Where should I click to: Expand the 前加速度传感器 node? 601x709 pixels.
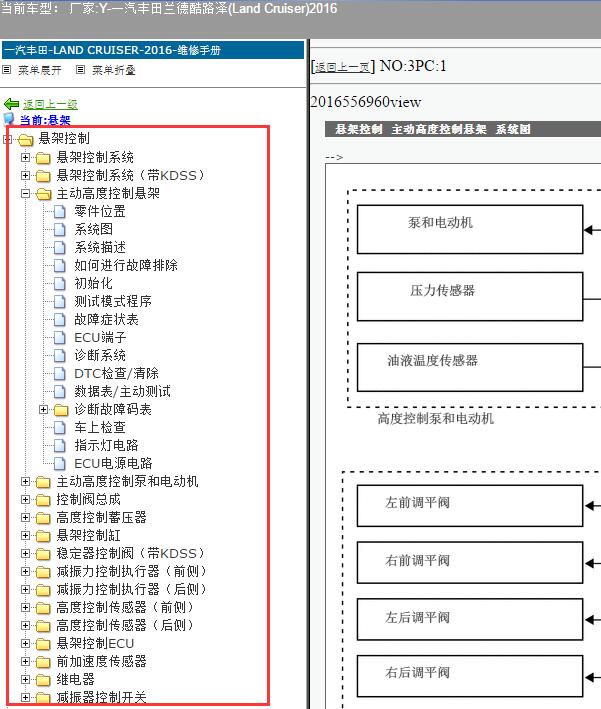coord(25,662)
